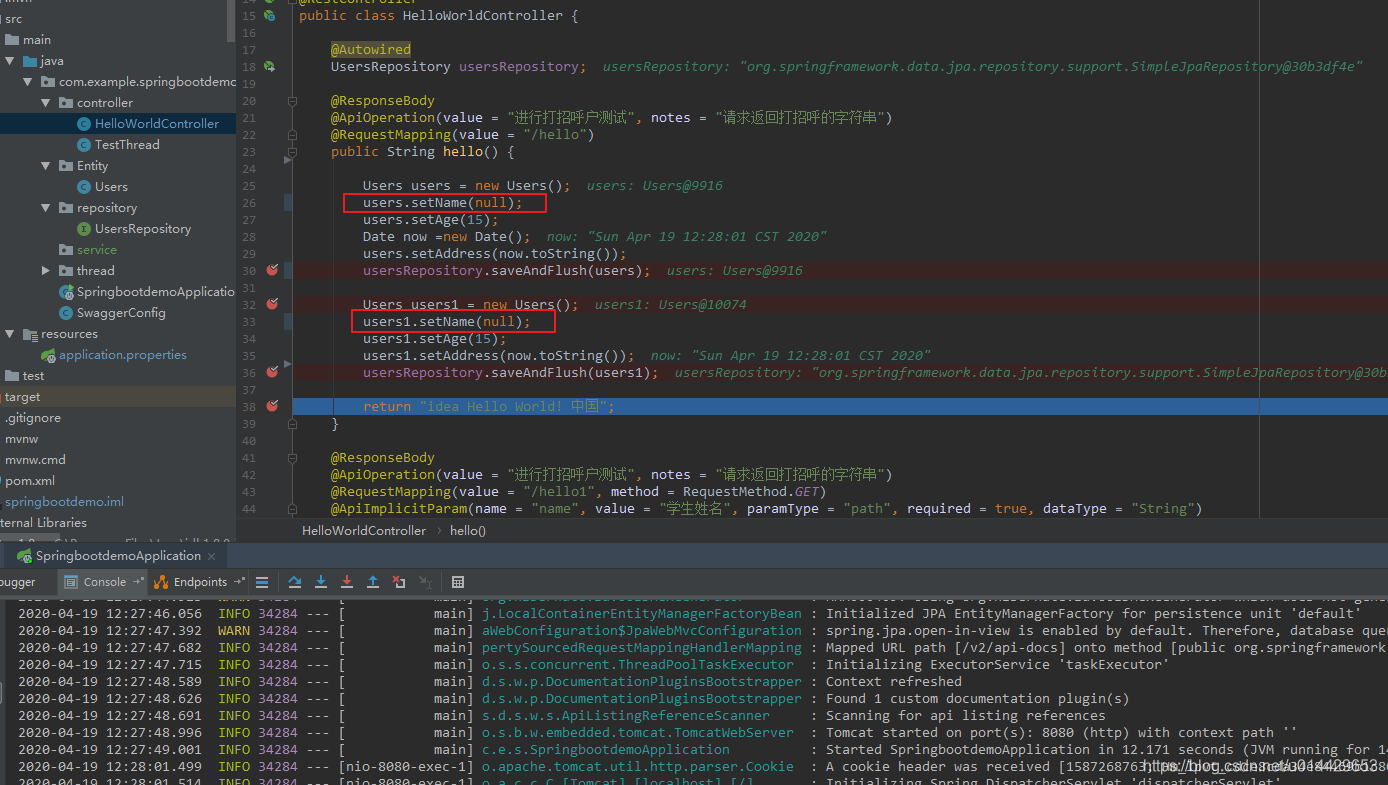Toggle the breakpoint on line 32

[x=272, y=304]
